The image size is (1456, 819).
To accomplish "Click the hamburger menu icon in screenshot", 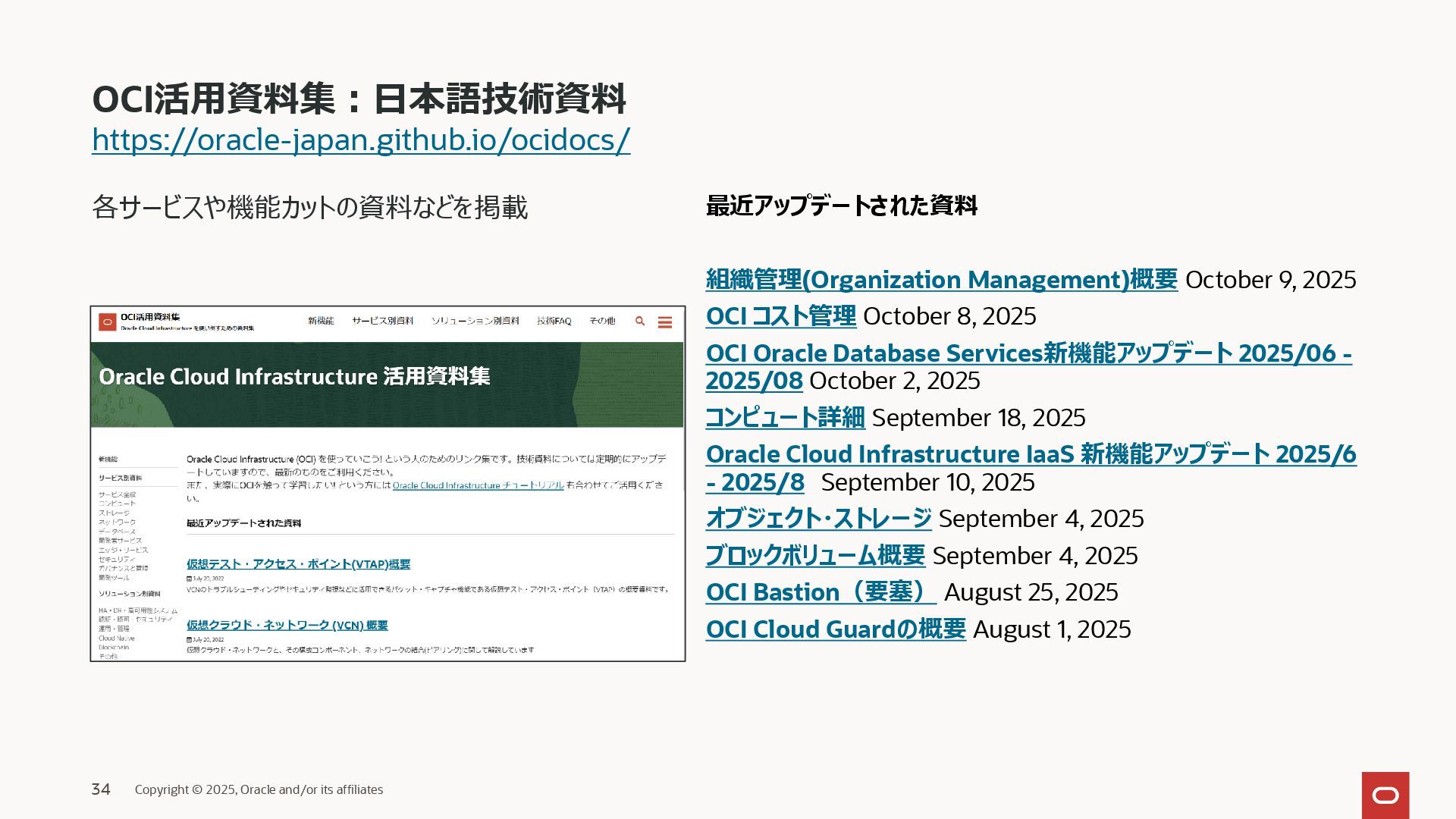I will click(665, 322).
